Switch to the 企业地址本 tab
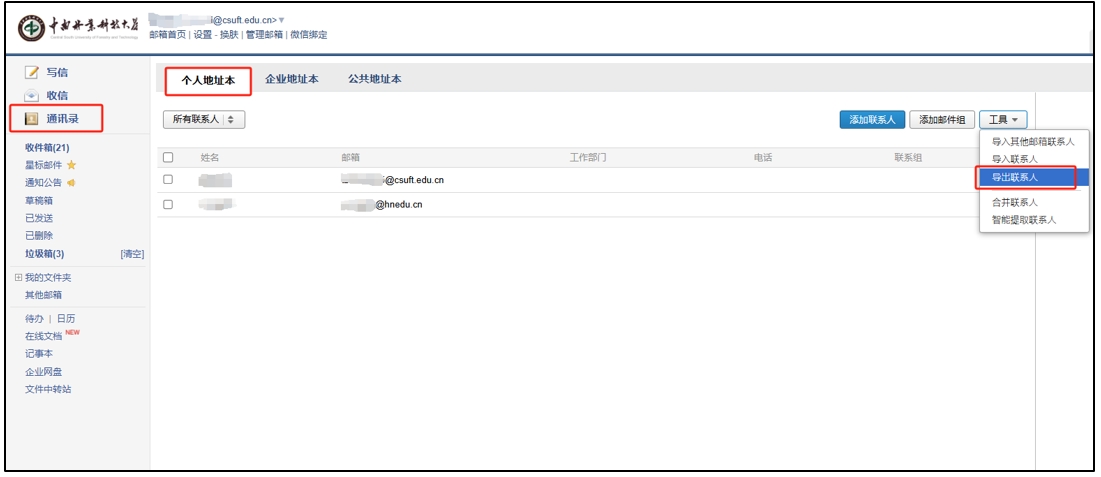This screenshot has height=477, width=1101. [x=292, y=79]
